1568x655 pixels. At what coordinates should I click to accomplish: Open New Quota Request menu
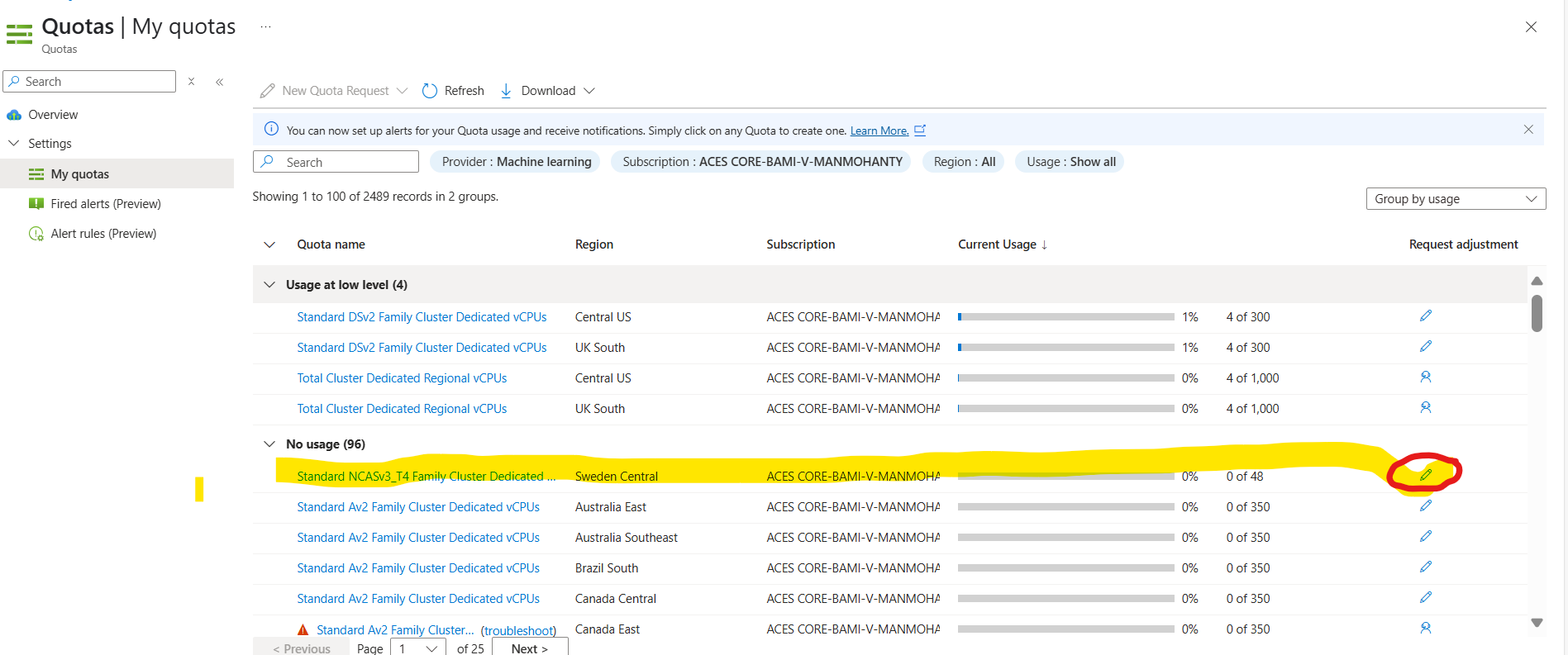333,91
